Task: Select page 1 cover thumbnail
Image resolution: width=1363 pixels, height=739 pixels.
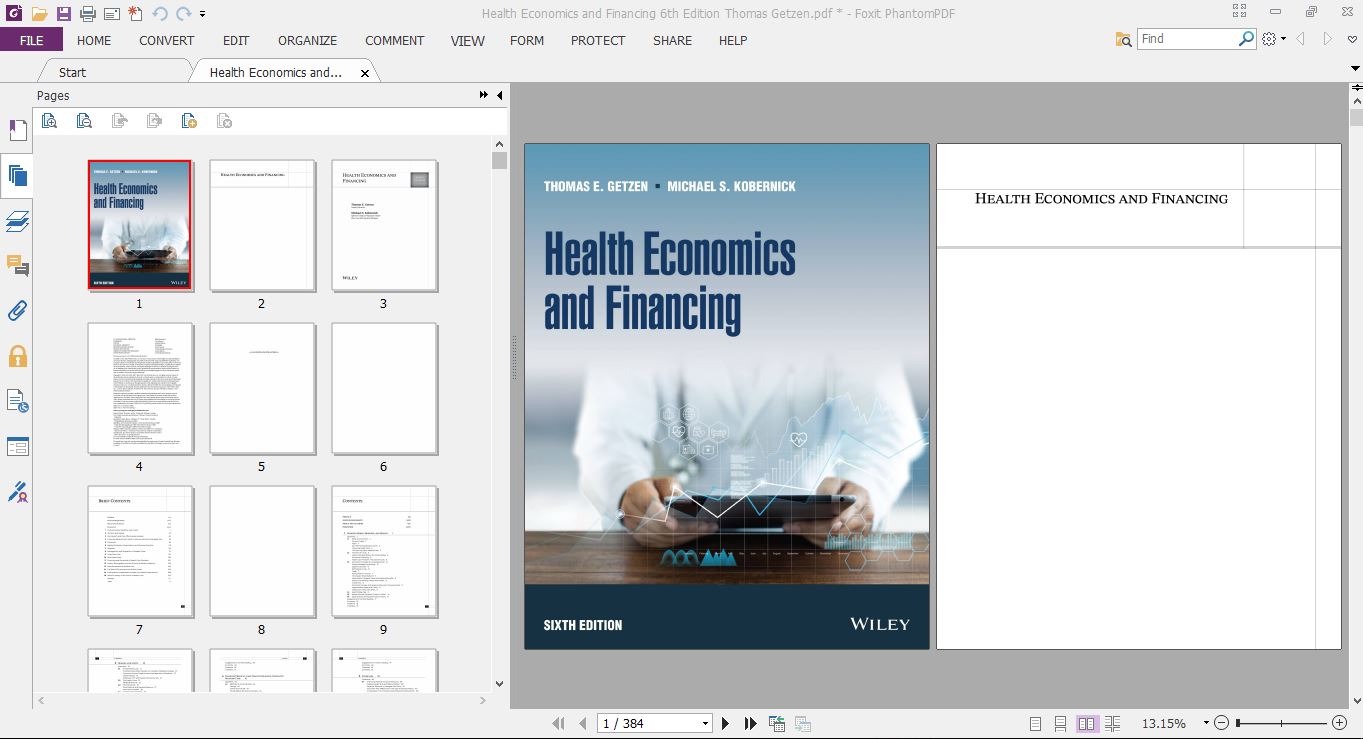Action: (x=139, y=225)
